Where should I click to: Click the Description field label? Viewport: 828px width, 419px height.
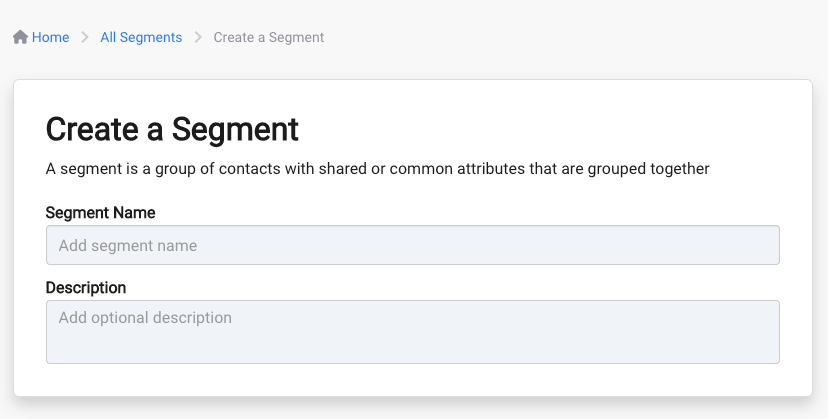pos(86,287)
